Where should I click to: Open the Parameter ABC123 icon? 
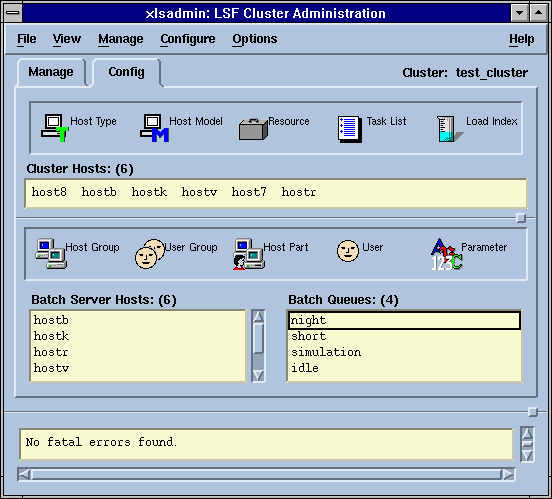pyautogui.click(x=446, y=254)
